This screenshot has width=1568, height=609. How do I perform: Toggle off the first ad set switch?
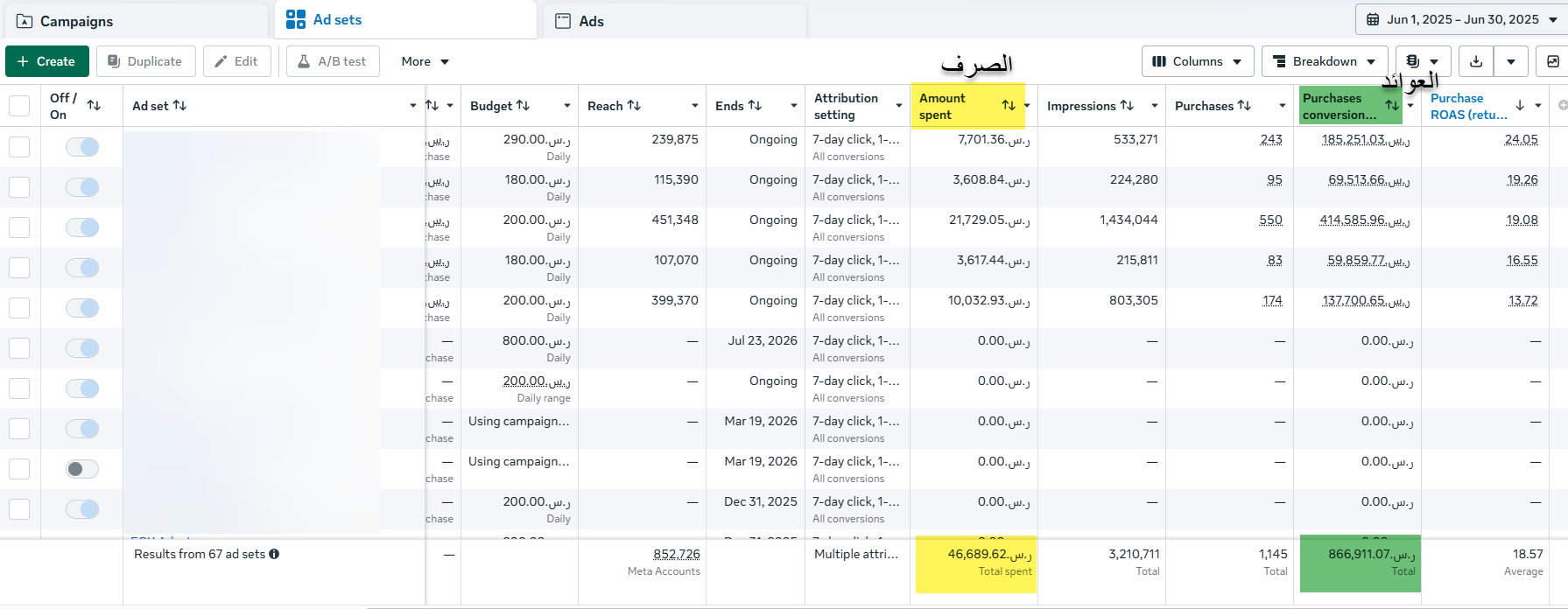[x=82, y=147]
